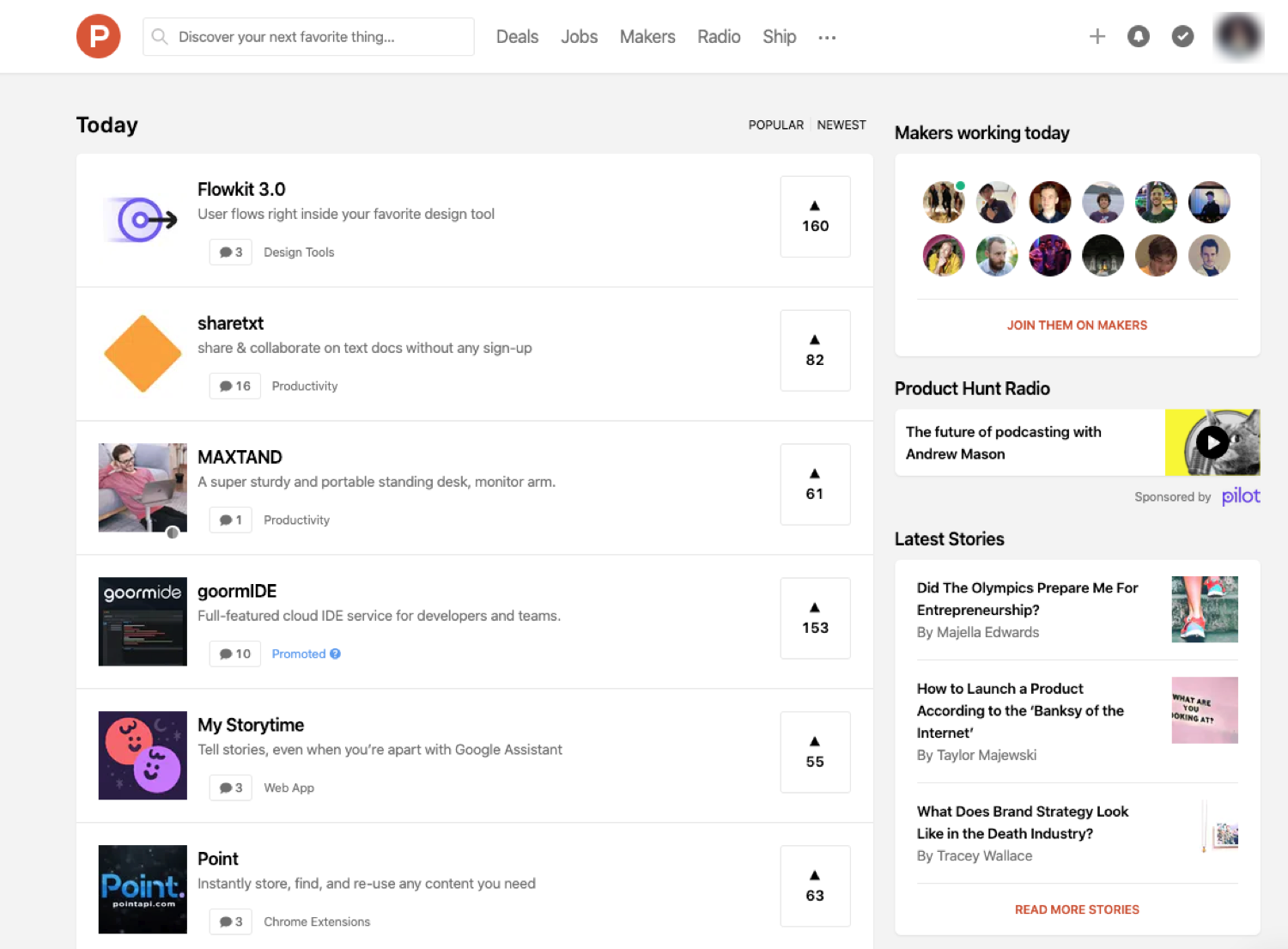
Task: Play the podcast with Andrew Mason
Action: point(1212,442)
